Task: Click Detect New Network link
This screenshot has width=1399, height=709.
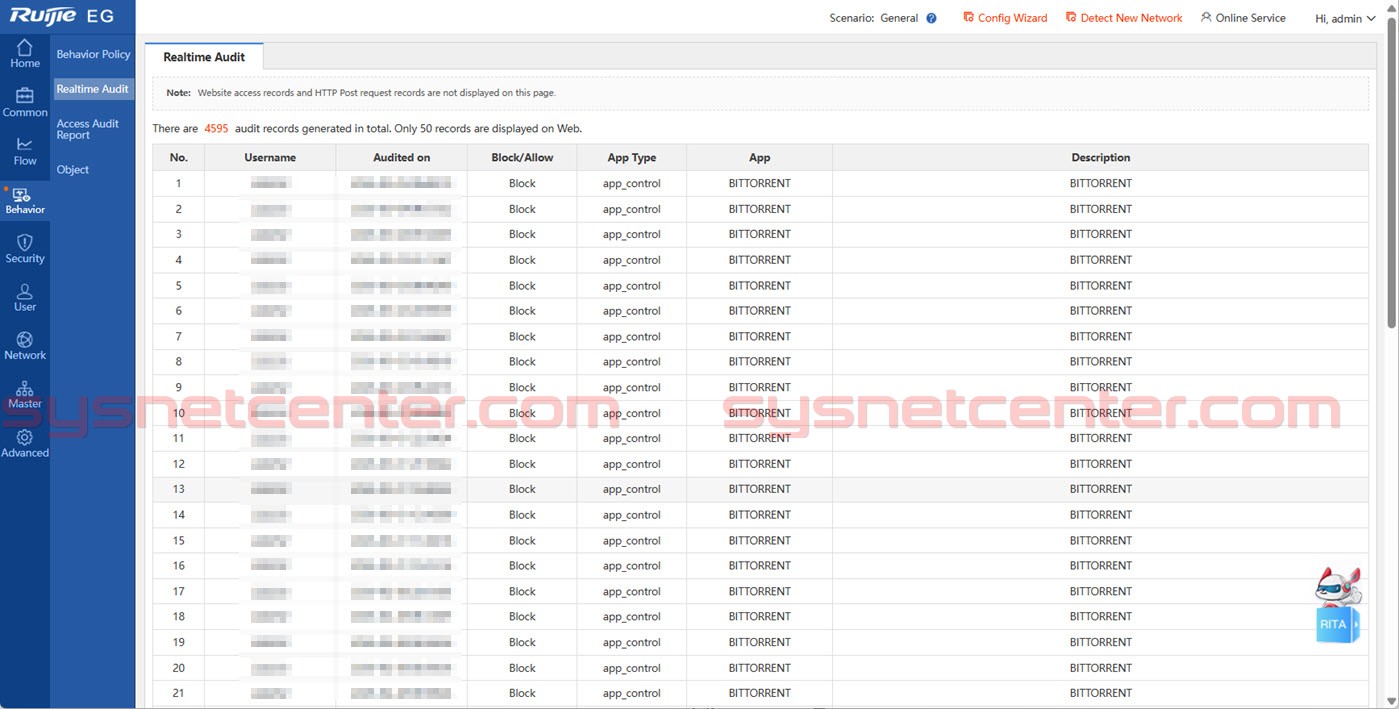Action: [1124, 18]
